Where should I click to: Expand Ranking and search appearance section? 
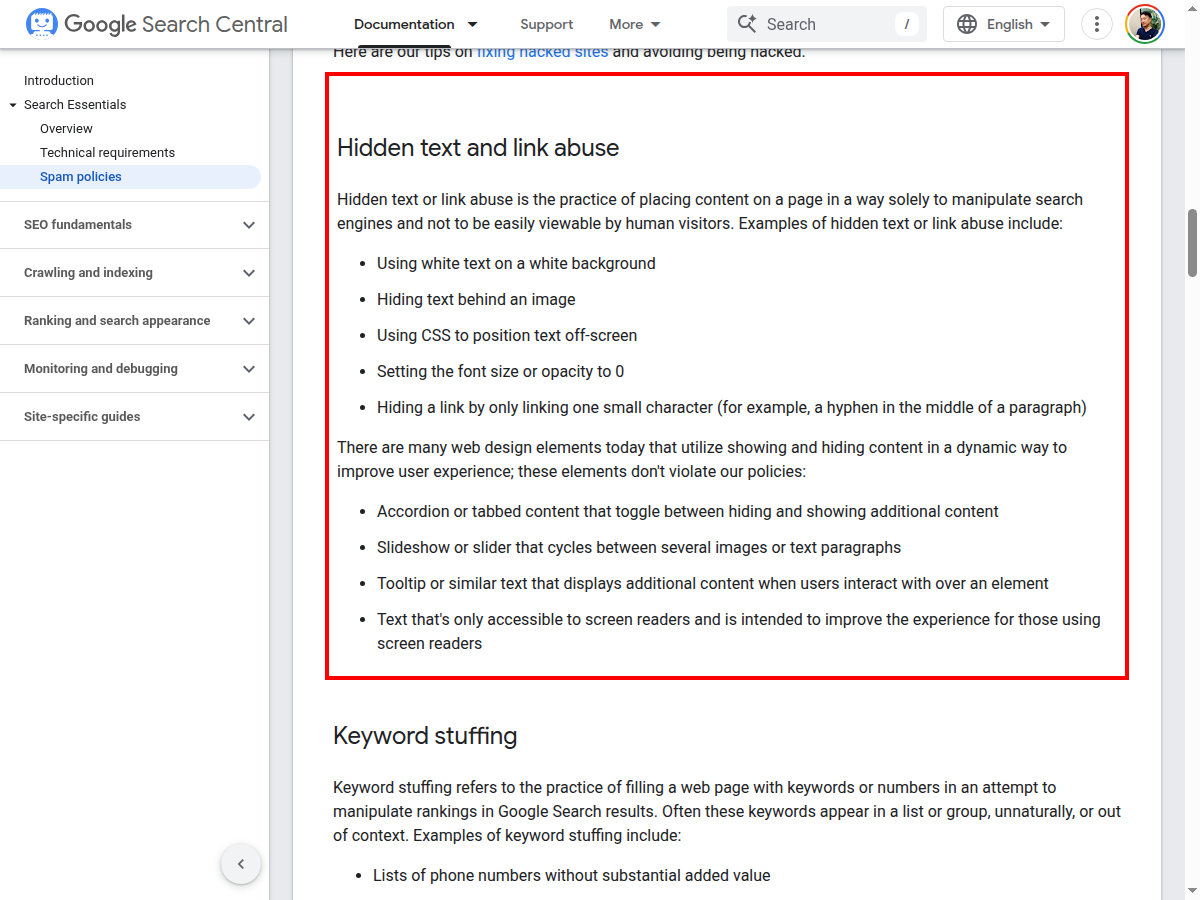pos(249,321)
